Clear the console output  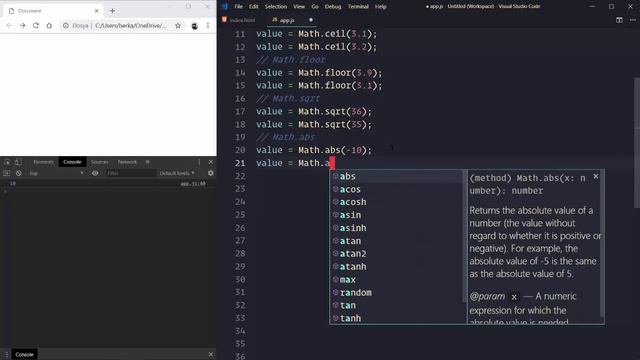pyautogui.click(x=19, y=173)
